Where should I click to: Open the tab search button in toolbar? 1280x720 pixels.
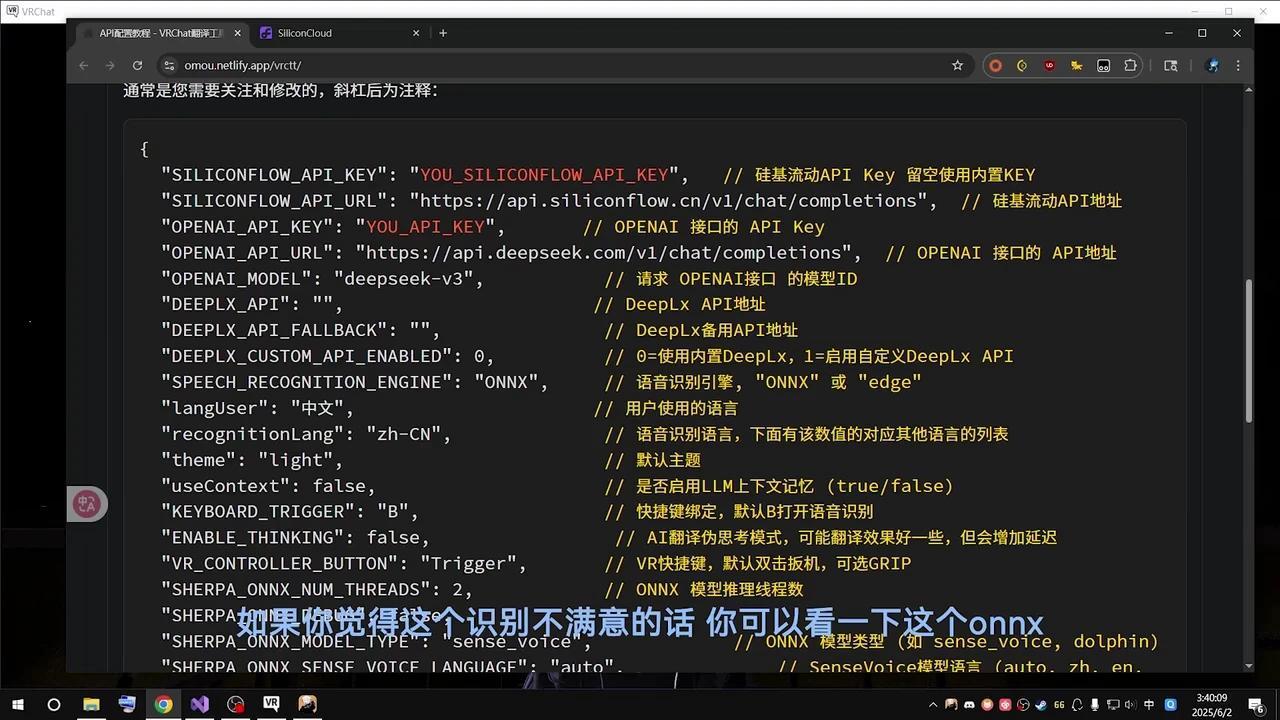click(1171, 65)
